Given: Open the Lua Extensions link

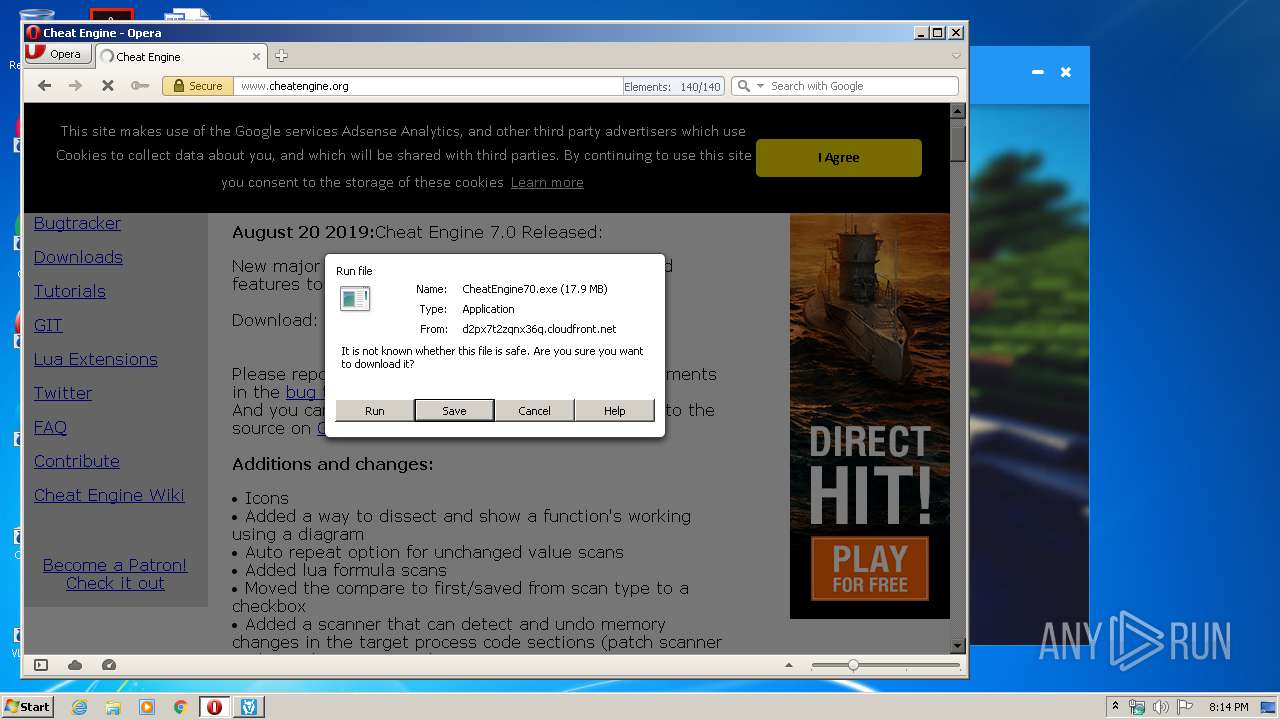Looking at the screenshot, I should click(x=95, y=359).
